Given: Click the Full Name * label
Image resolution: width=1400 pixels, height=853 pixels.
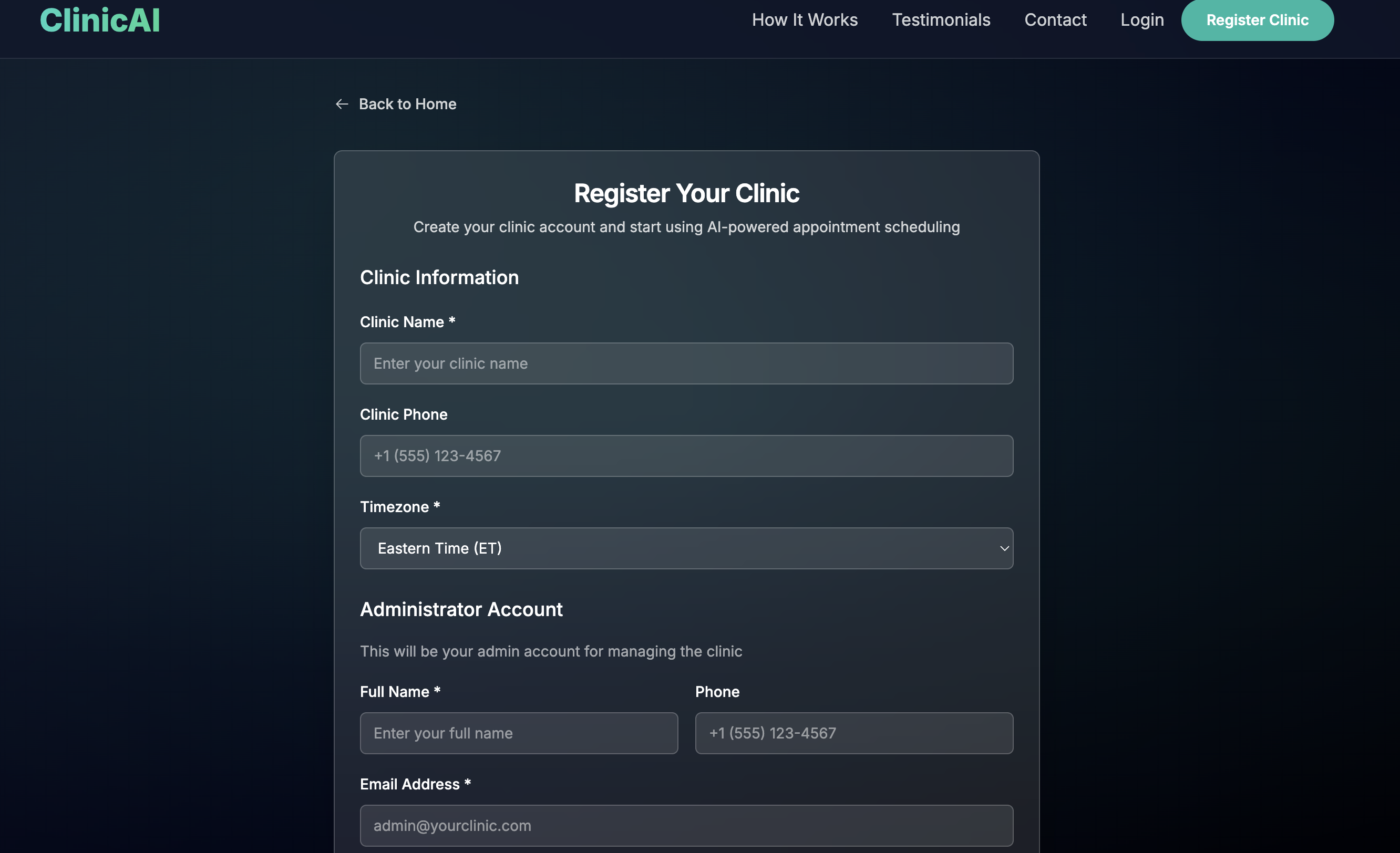Looking at the screenshot, I should [400, 692].
